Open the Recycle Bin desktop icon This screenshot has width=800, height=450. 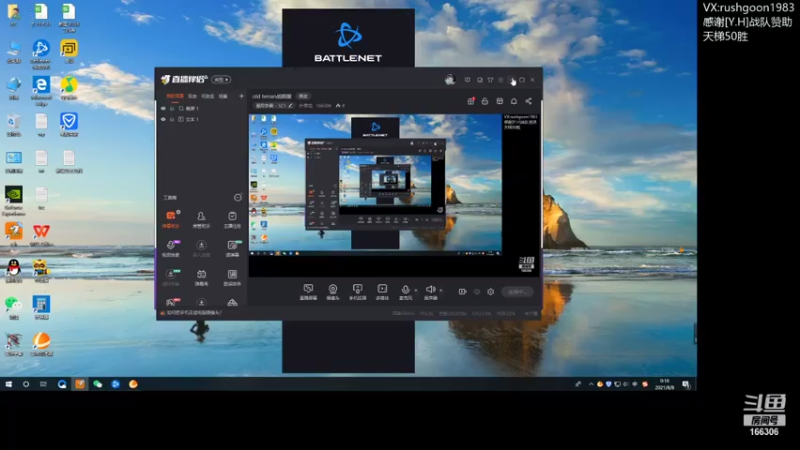coord(14,126)
